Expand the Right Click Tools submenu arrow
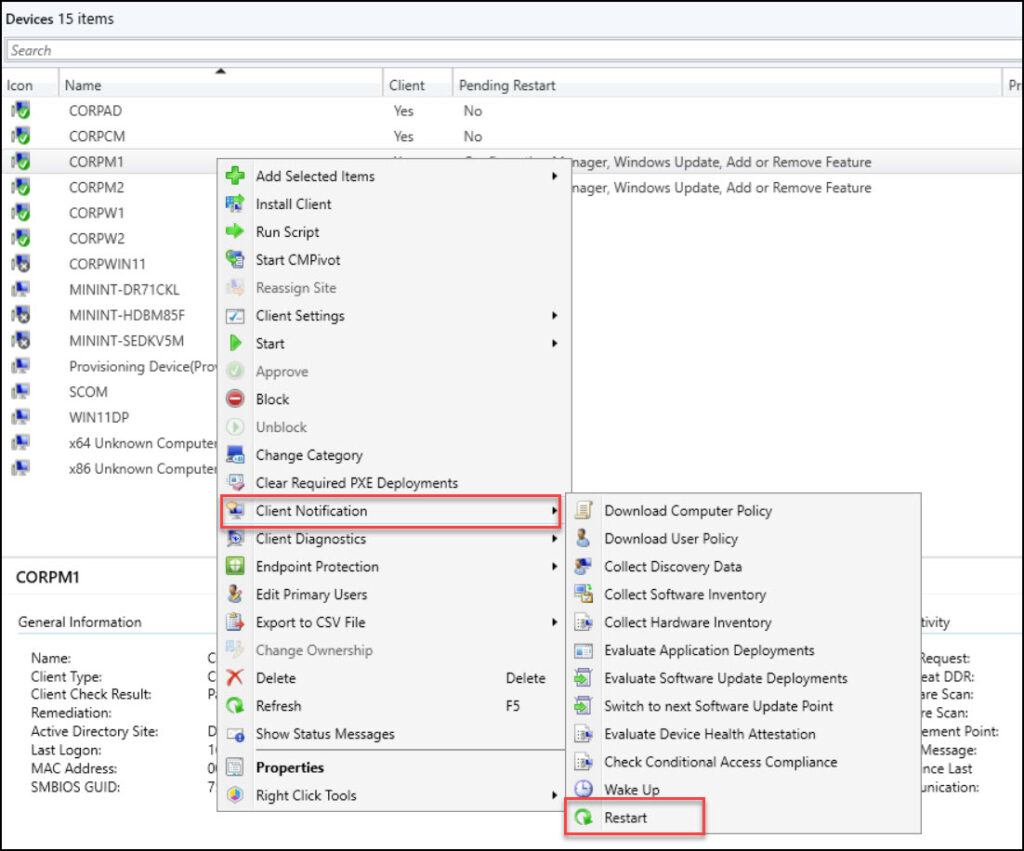The height and width of the screenshot is (851, 1024). point(554,795)
